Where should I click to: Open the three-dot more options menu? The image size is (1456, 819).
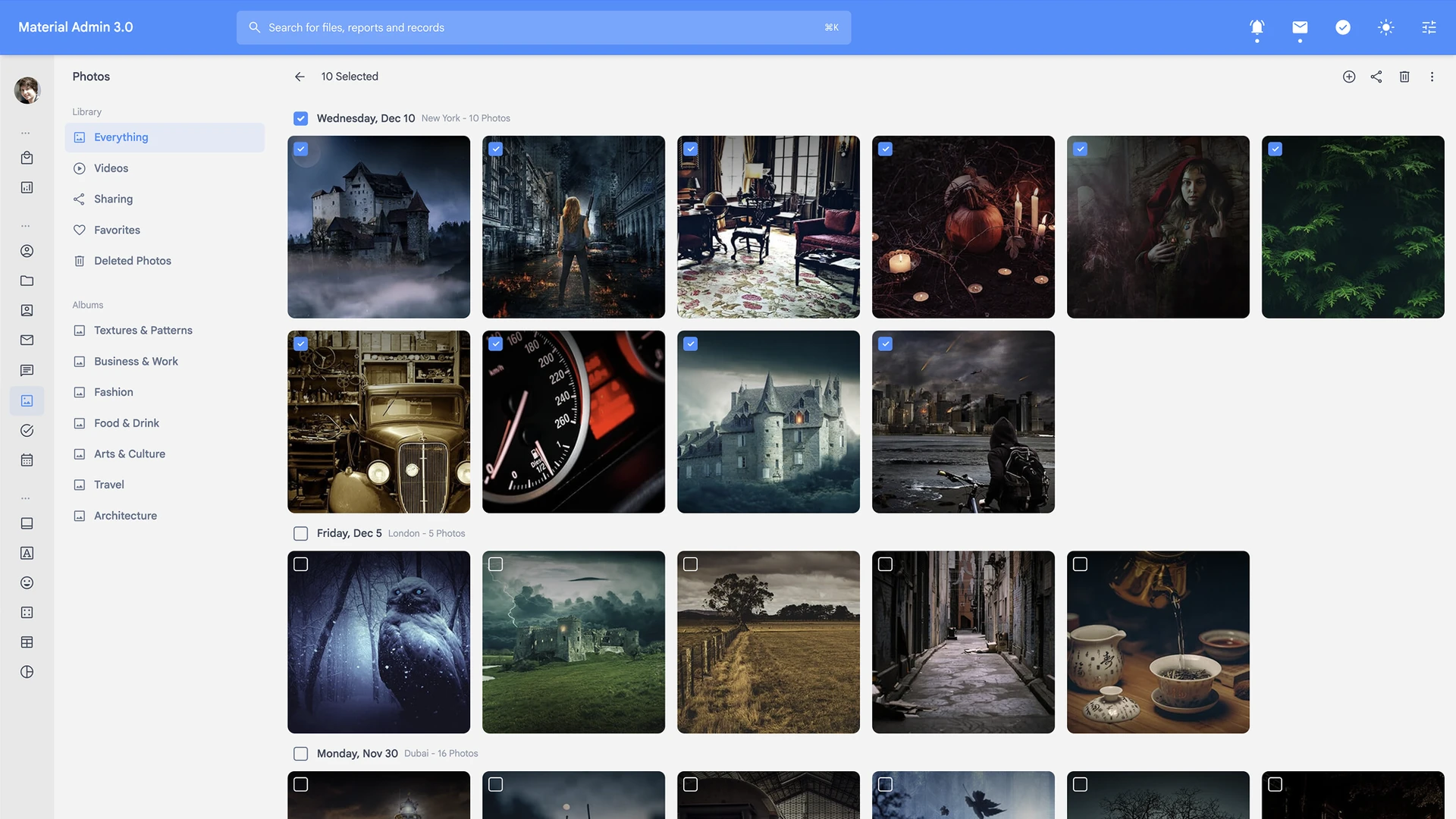pyautogui.click(x=1432, y=77)
